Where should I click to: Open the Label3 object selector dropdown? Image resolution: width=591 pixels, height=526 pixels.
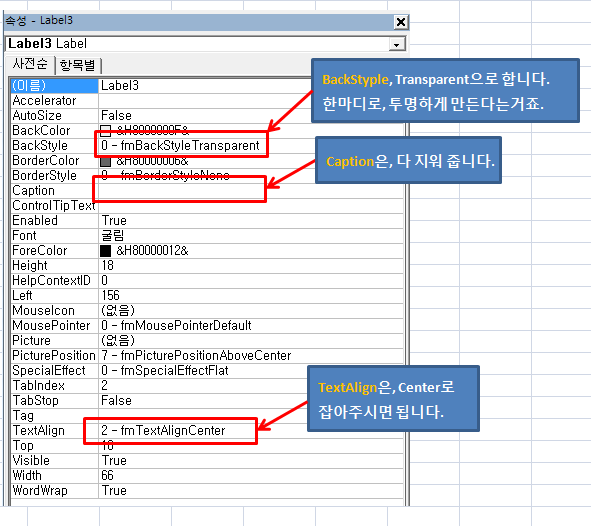397,44
